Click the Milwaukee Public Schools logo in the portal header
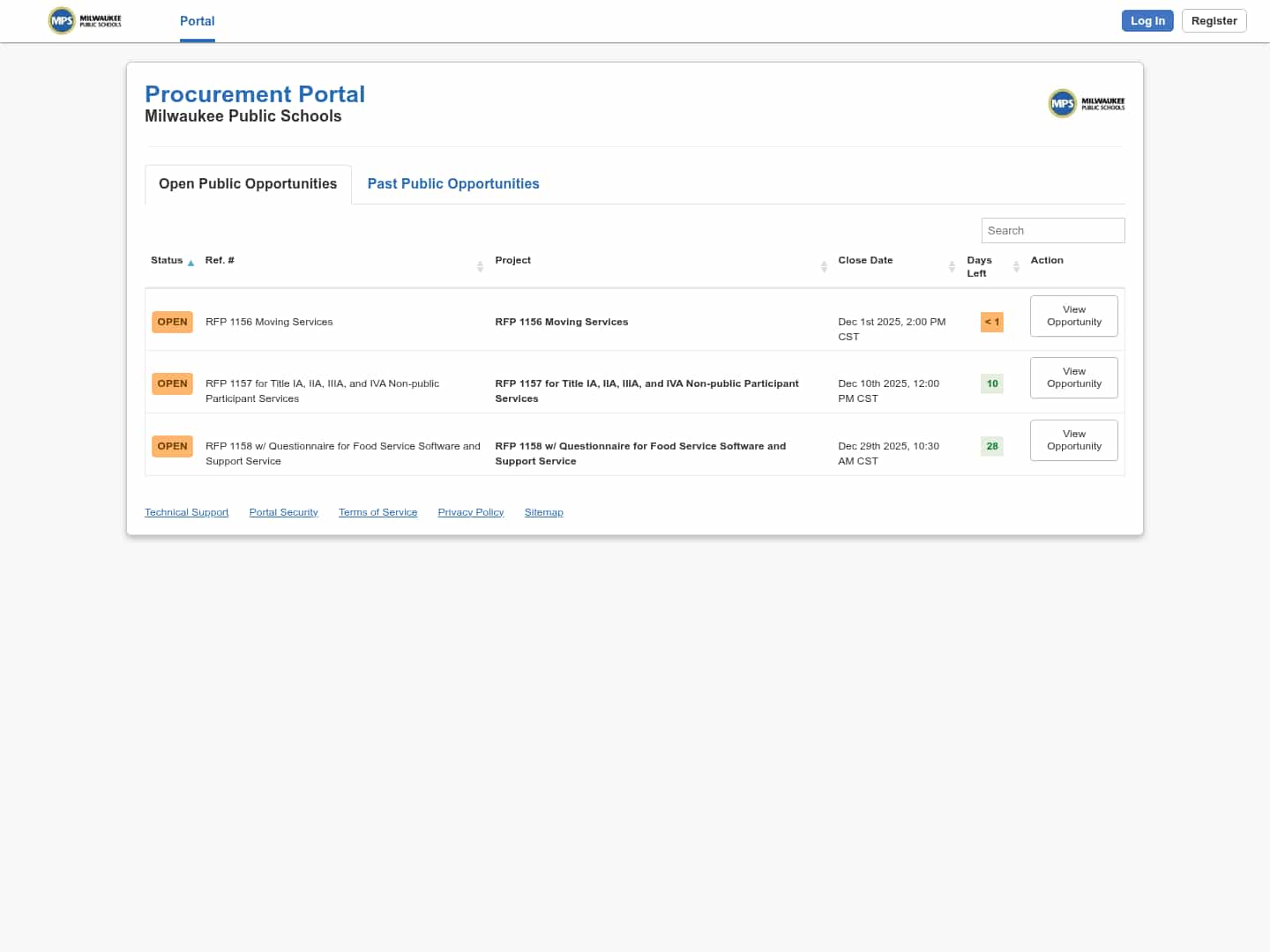Image resolution: width=1270 pixels, height=952 pixels. click(1087, 103)
